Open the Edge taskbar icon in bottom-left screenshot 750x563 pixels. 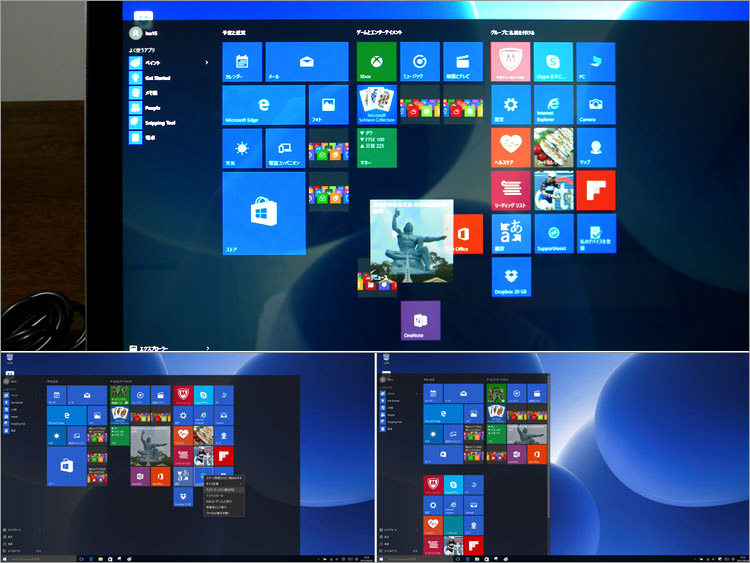click(91, 559)
